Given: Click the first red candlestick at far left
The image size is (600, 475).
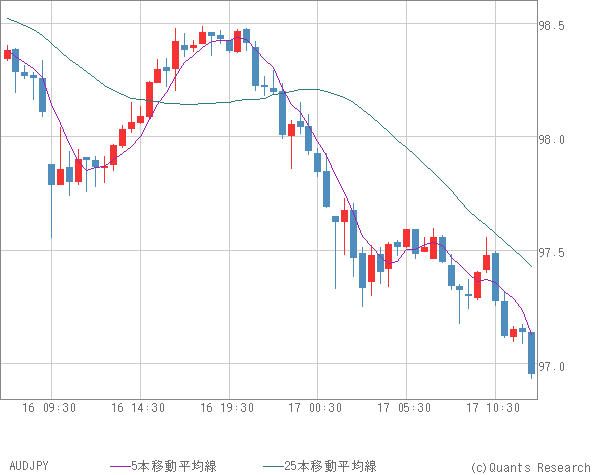Looking at the screenshot, I should click(7, 54).
